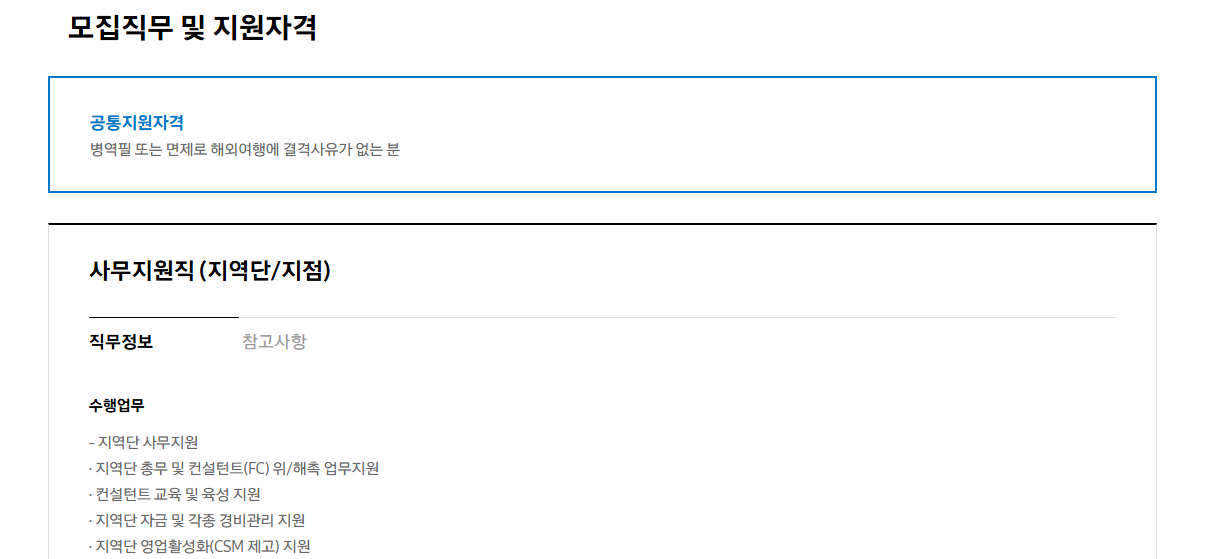Click the 컨설턴트 교육 및 육성 지원 line
The height and width of the screenshot is (559, 1205).
click(175, 494)
